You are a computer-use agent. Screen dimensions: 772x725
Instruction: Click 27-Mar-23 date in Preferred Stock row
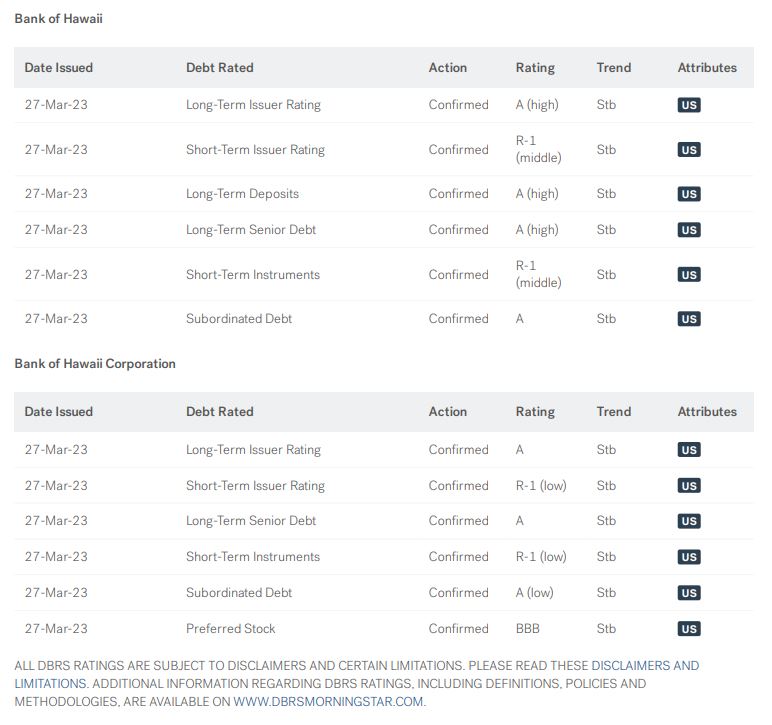coord(56,629)
